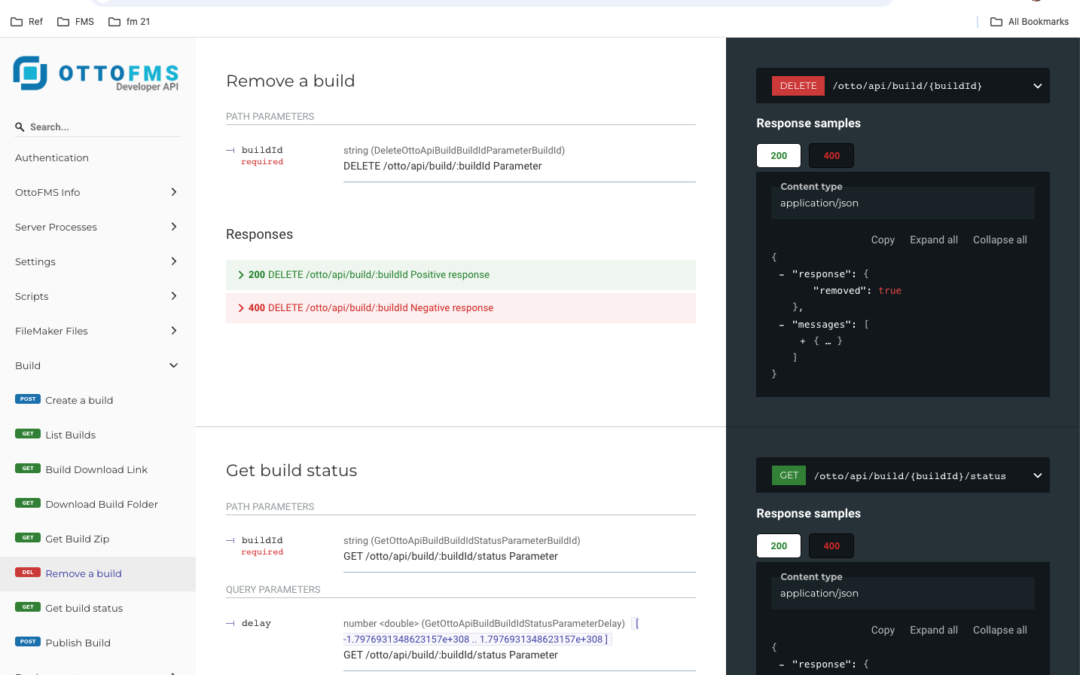Screen dimensions: 1080x675
Task: Expand the Server Processes section
Action: (x=174, y=227)
